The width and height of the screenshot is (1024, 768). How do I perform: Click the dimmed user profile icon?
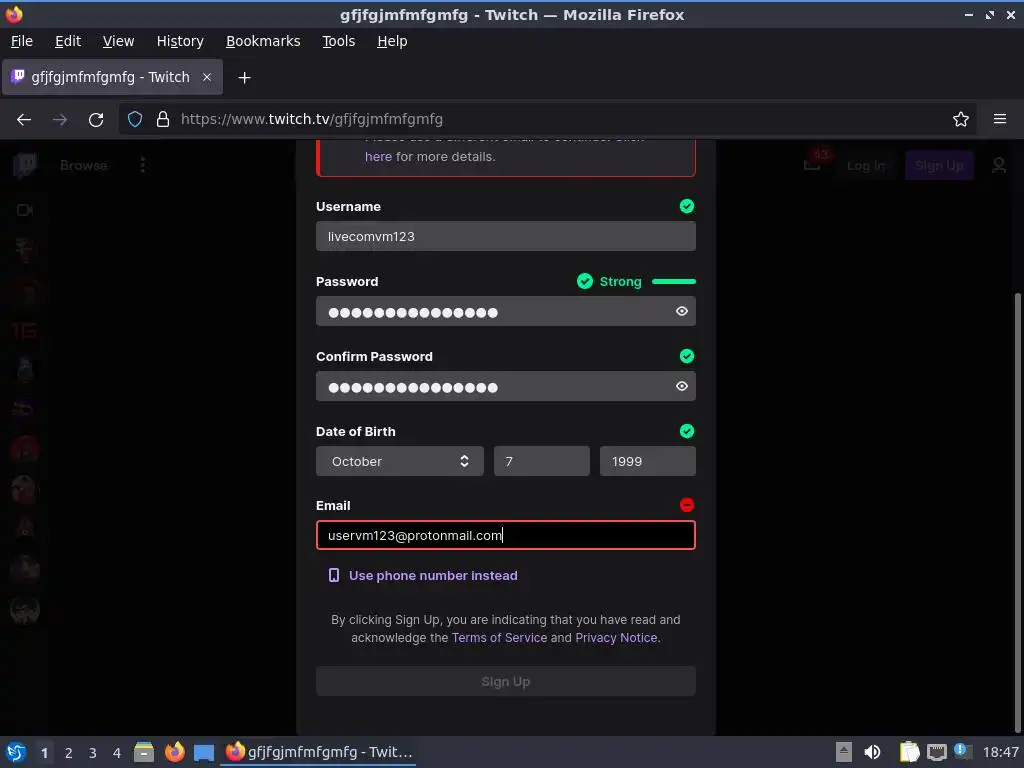point(999,165)
